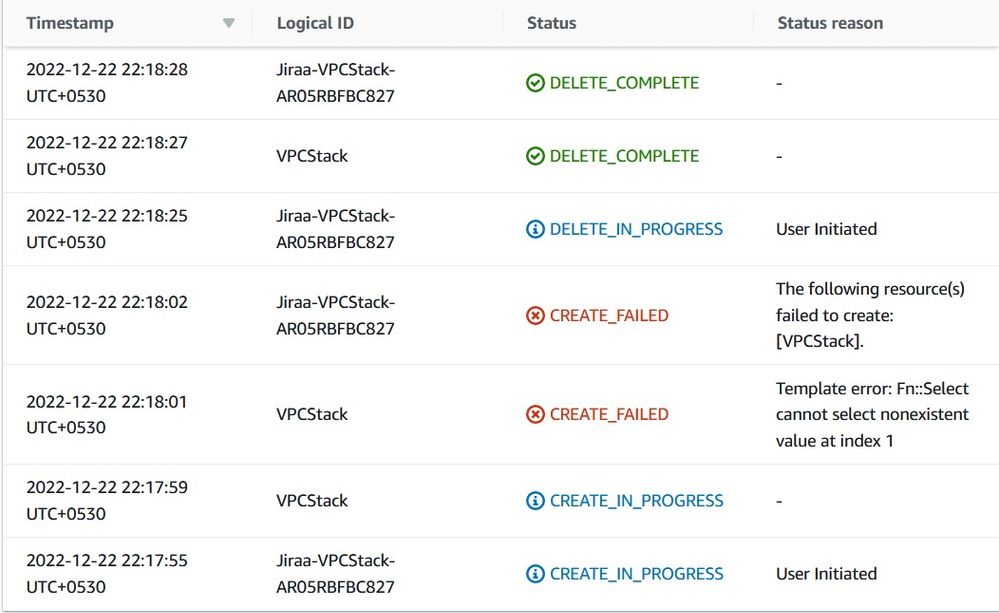Open VPCStack logical ID at 22:18:27

[x=312, y=156]
